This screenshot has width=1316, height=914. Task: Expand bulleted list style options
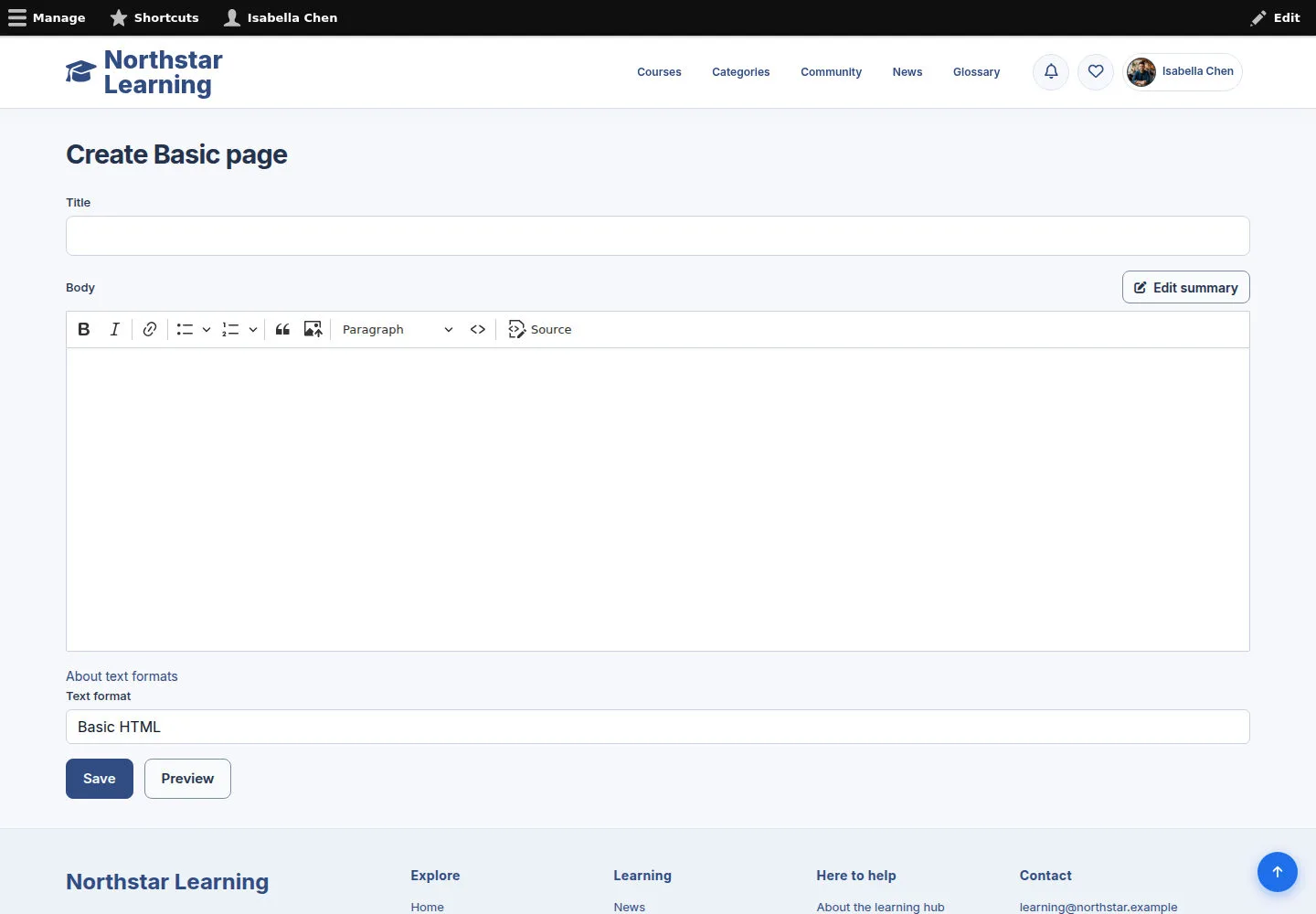[x=207, y=329]
